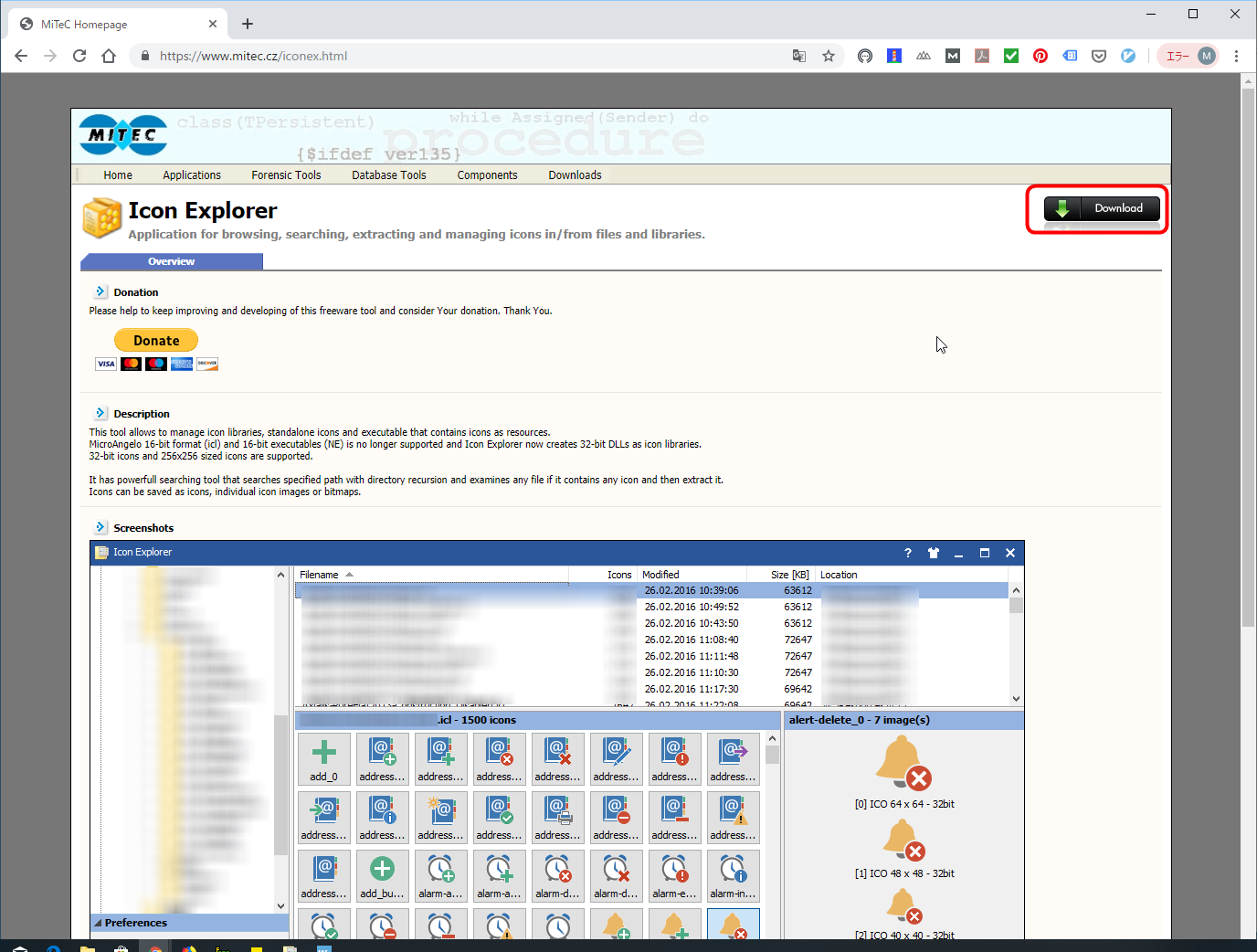Click the translate page icon in address bar
Screen dimensions: 1257x952
[799, 56]
